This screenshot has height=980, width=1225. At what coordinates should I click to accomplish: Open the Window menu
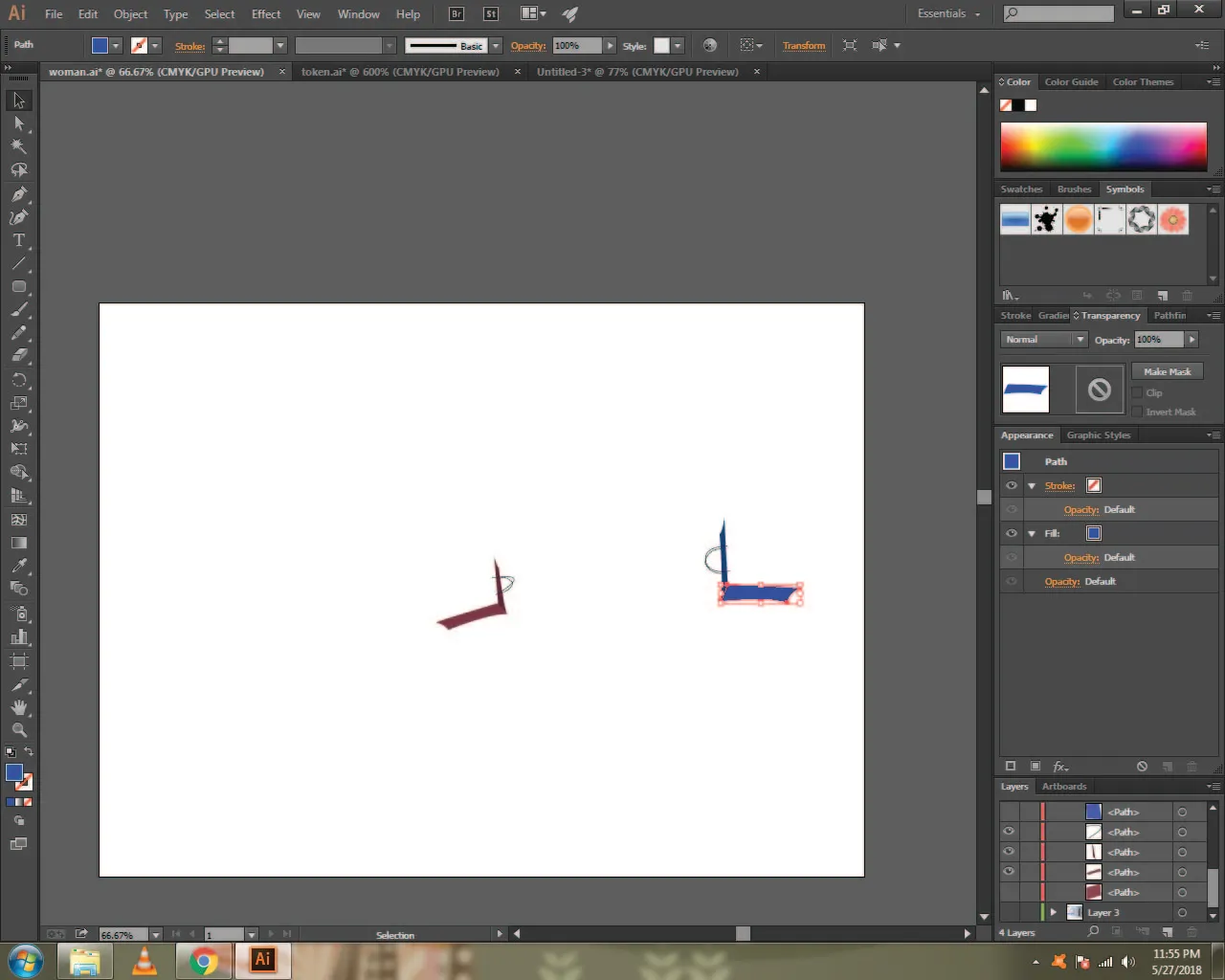(358, 14)
